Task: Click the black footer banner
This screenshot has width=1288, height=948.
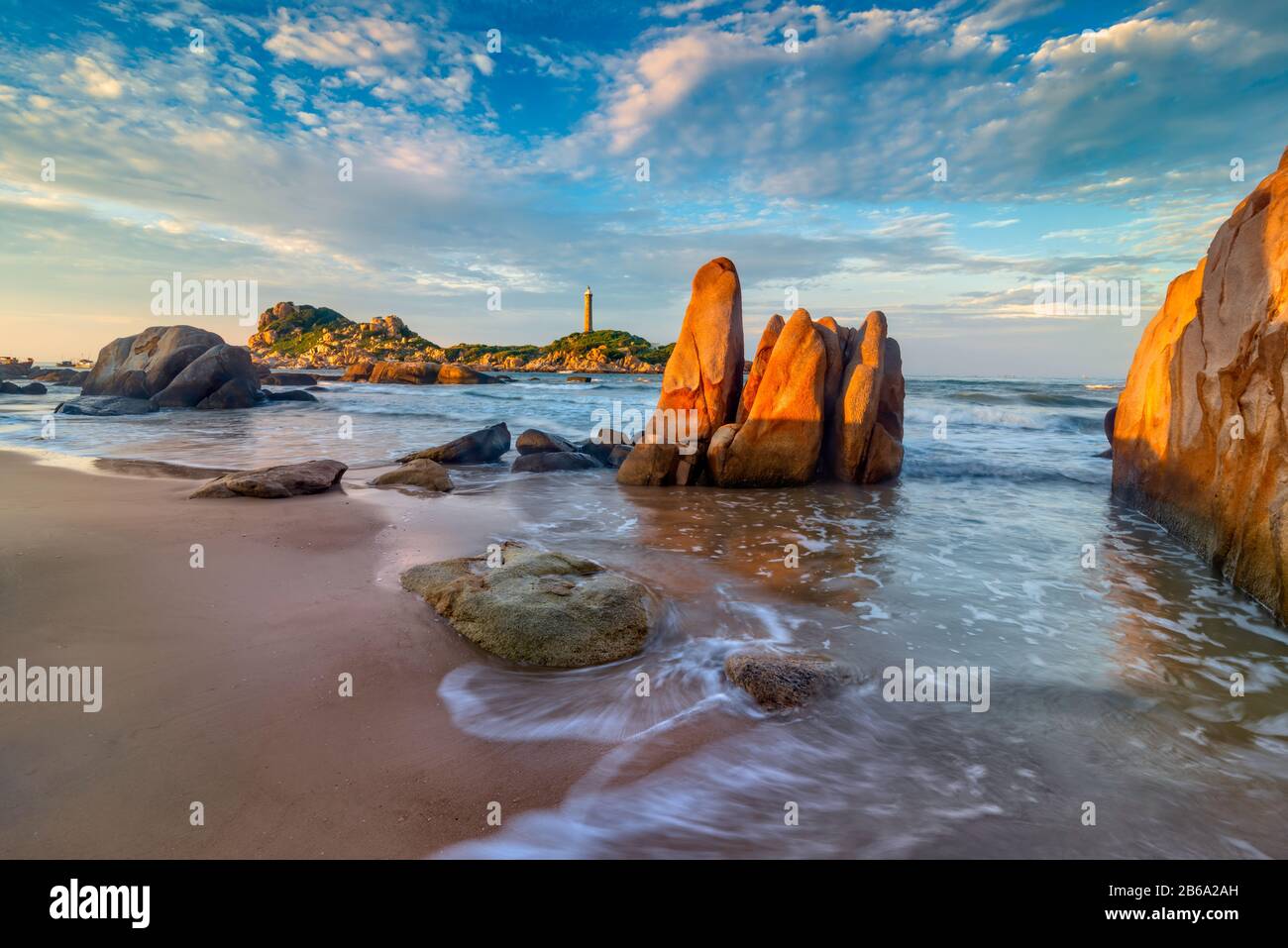Action: (x=644, y=903)
